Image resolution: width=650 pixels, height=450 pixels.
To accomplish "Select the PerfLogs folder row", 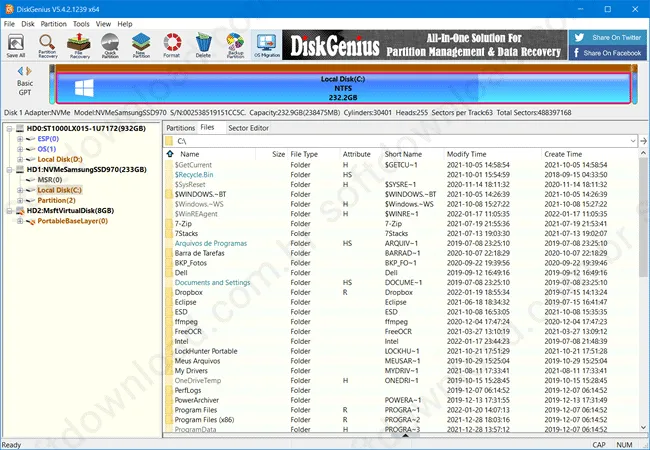I will [x=401, y=390].
